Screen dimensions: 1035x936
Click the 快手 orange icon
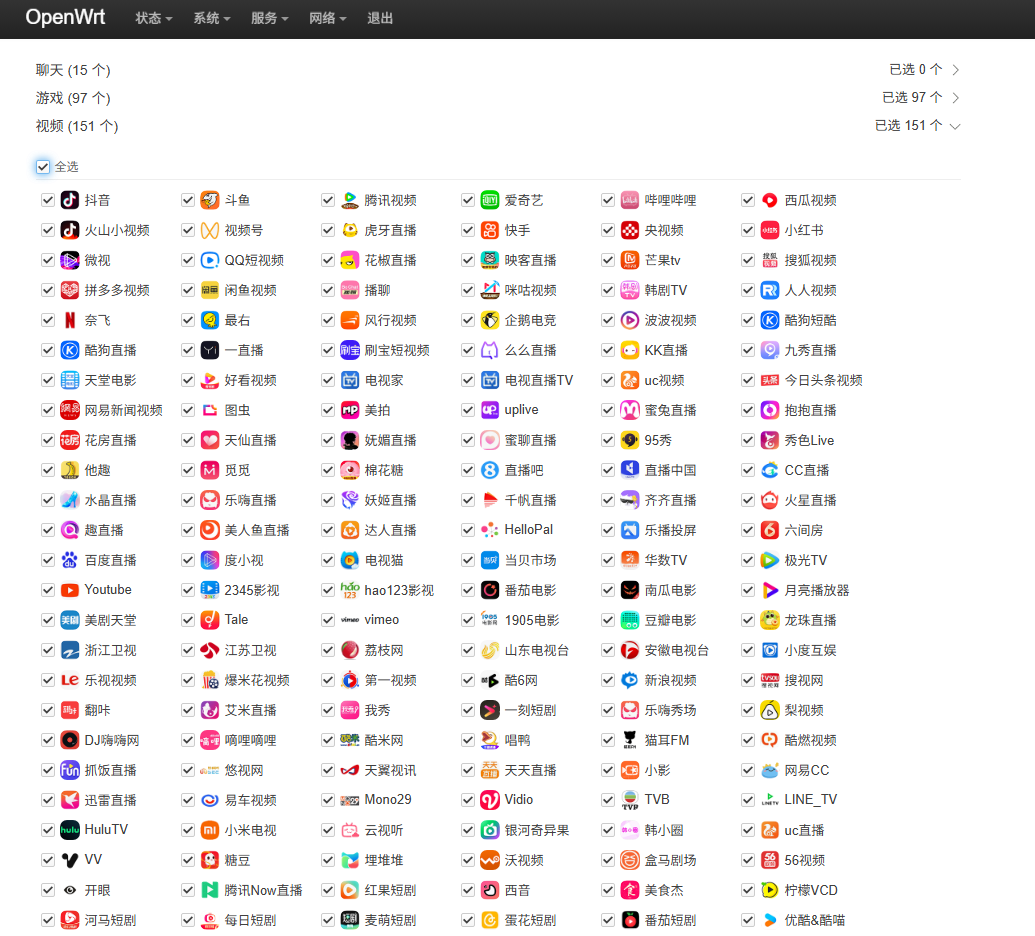[x=490, y=230]
